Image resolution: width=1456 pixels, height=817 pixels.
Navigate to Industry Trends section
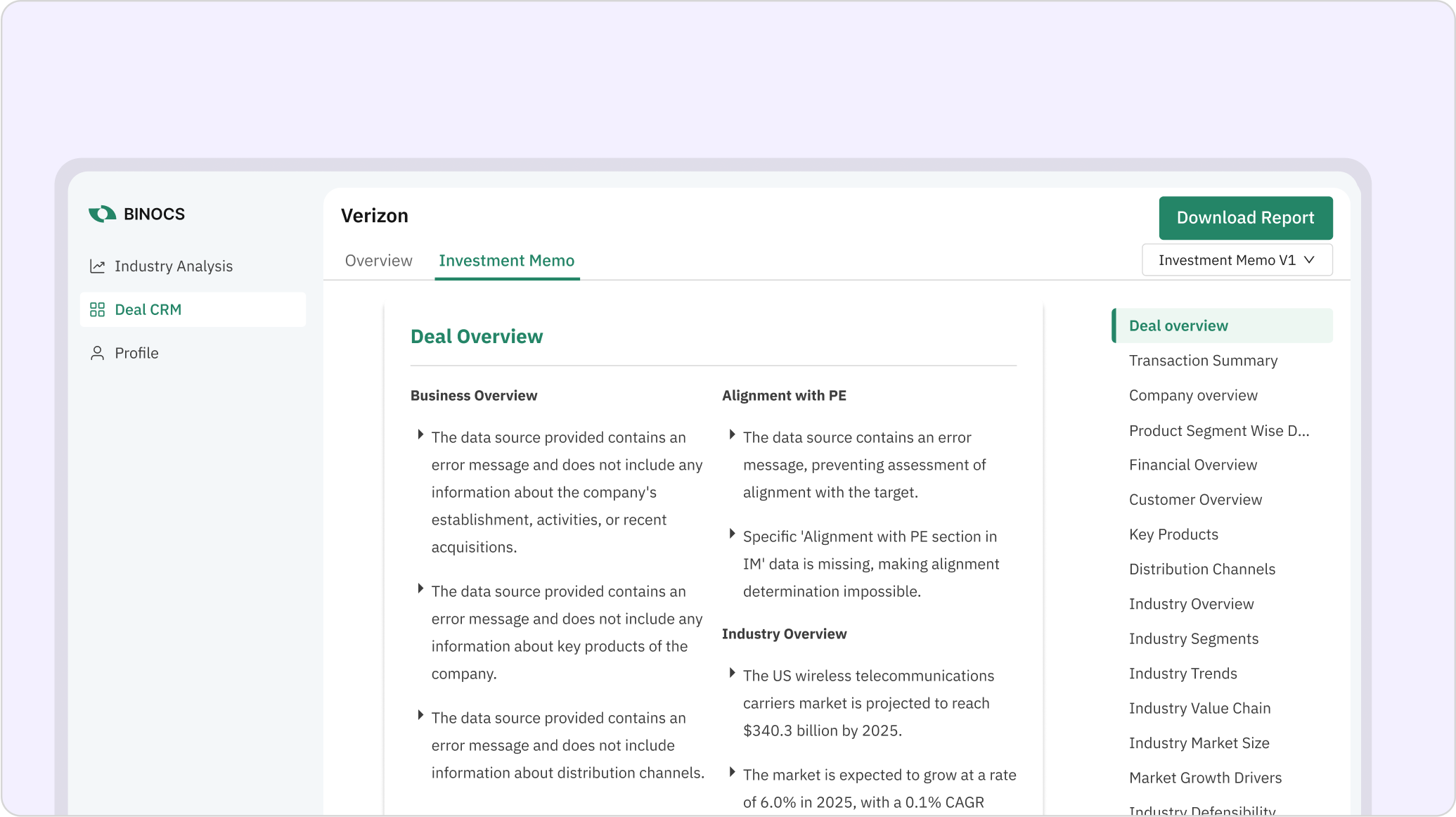(1183, 674)
